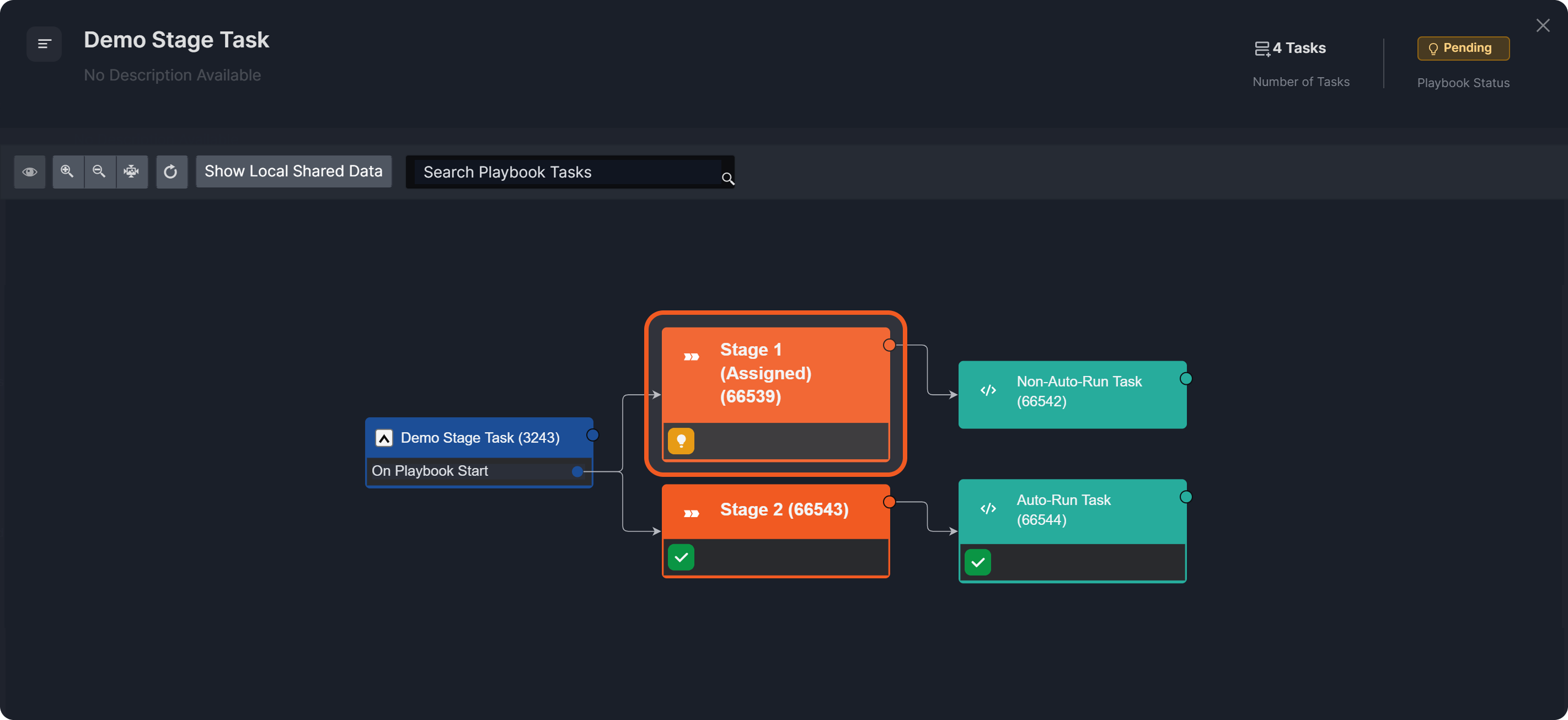Image resolution: width=1568 pixels, height=720 pixels.
Task: Open the hamburger menu beside the title
Action: (44, 44)
